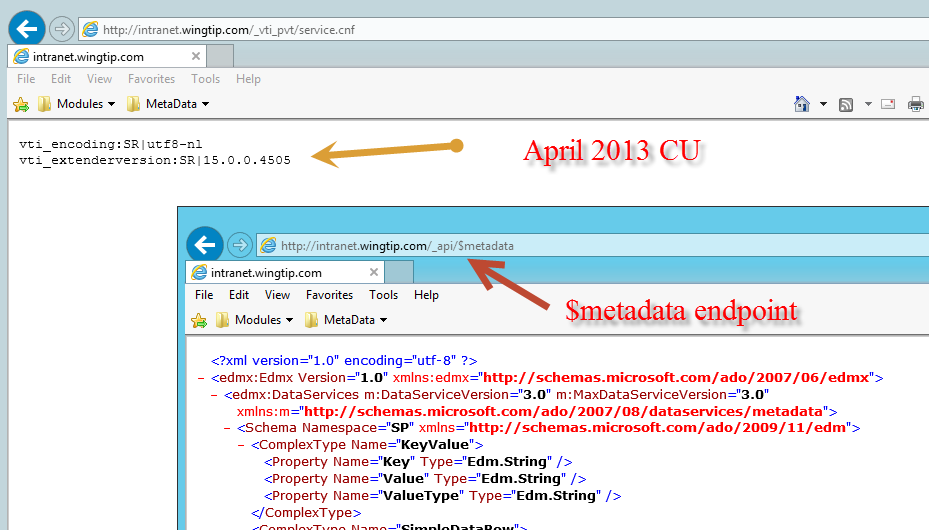Click the Read mail icon in the command bar
Viewport: 929px width, 530px height.
[888, 104]
